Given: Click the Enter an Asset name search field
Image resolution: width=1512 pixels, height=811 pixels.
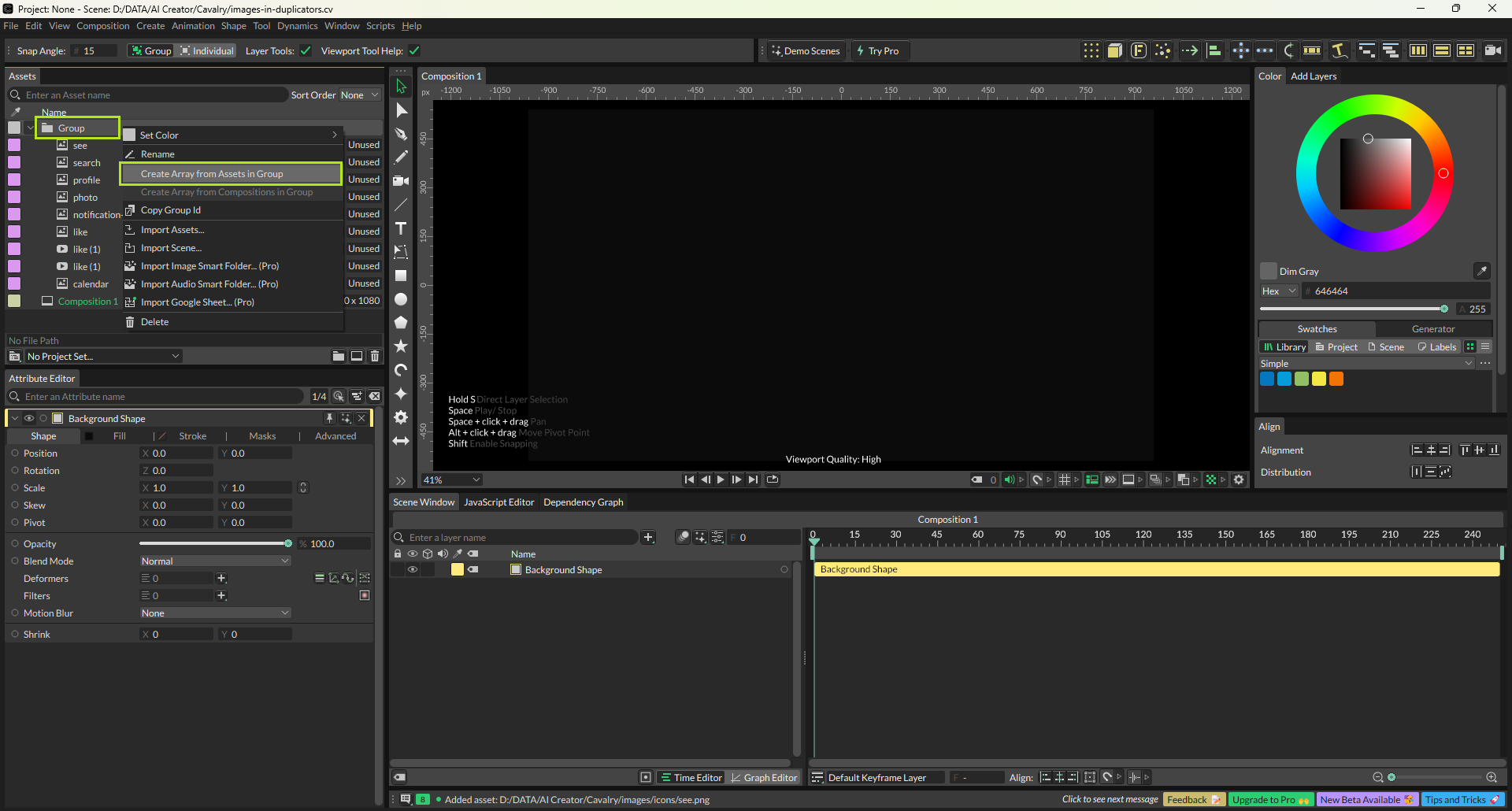Looking at the screenshot, I should click(x=154, y=95).
